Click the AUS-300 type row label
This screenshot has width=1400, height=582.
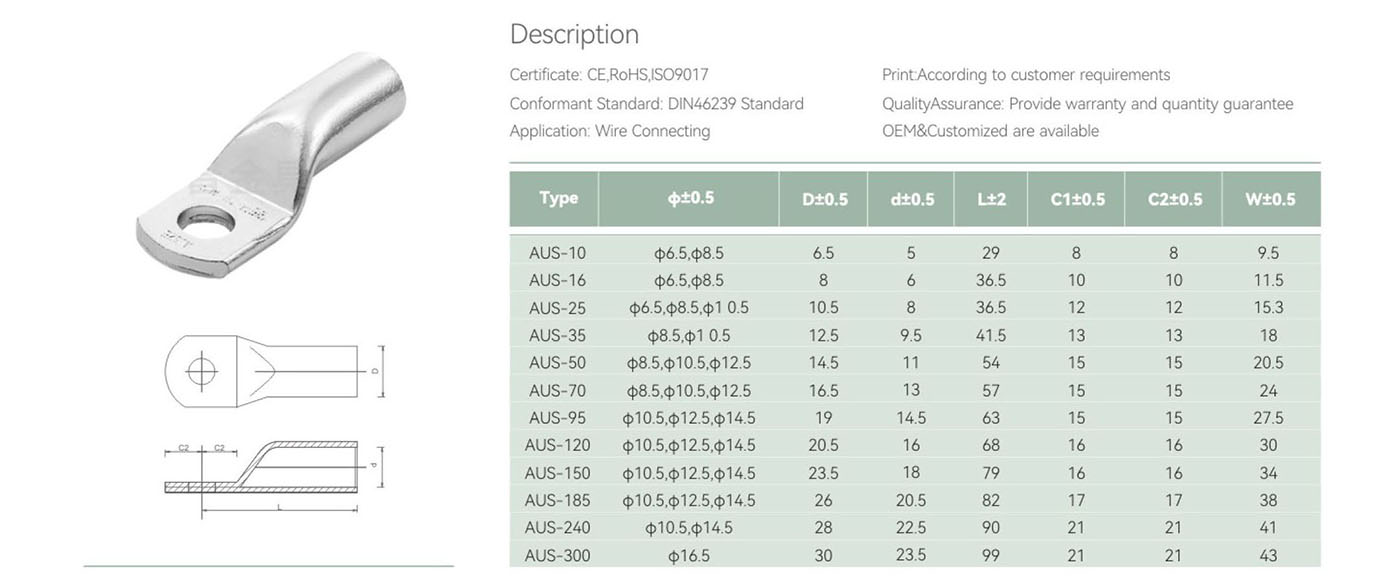coord(557,556)
